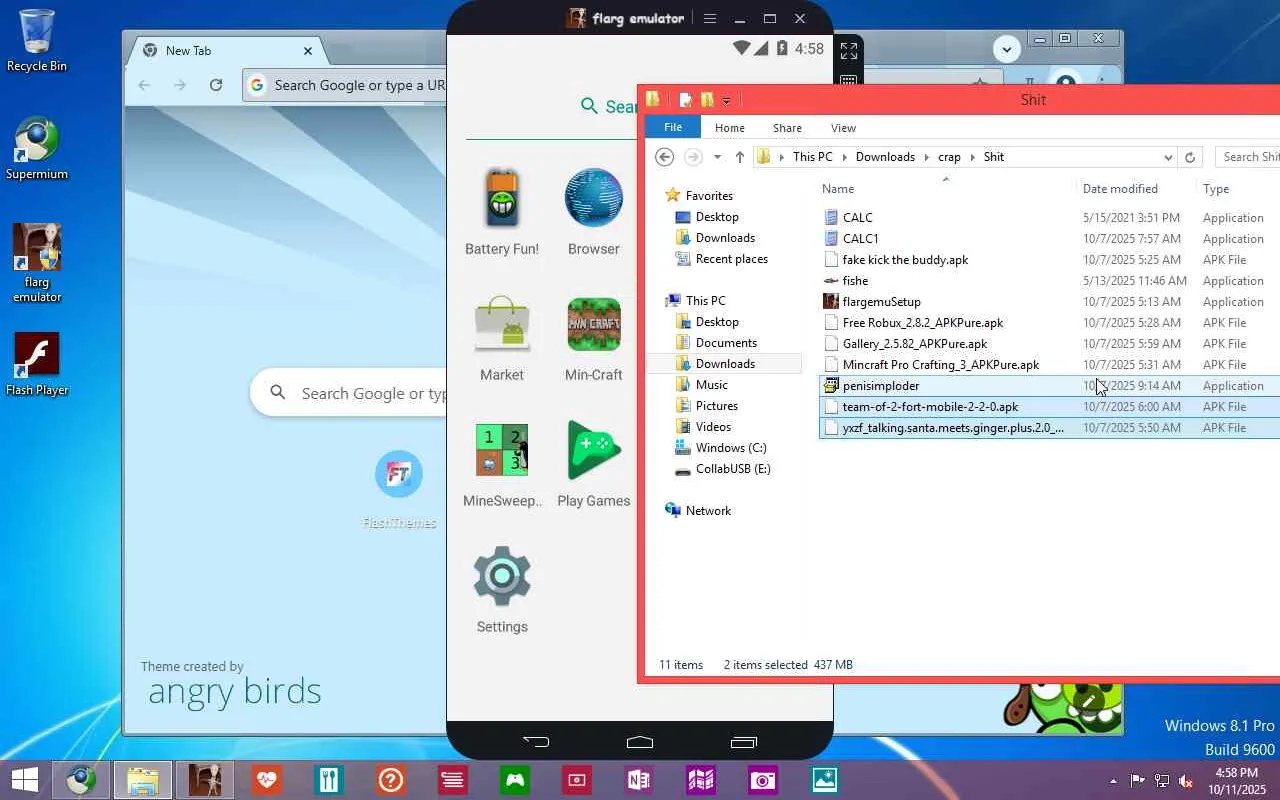Image resolution: width=1280 pixels, height=800 pixels.
Task: Tap the Android back navigation button
Action: pos(536,742)
